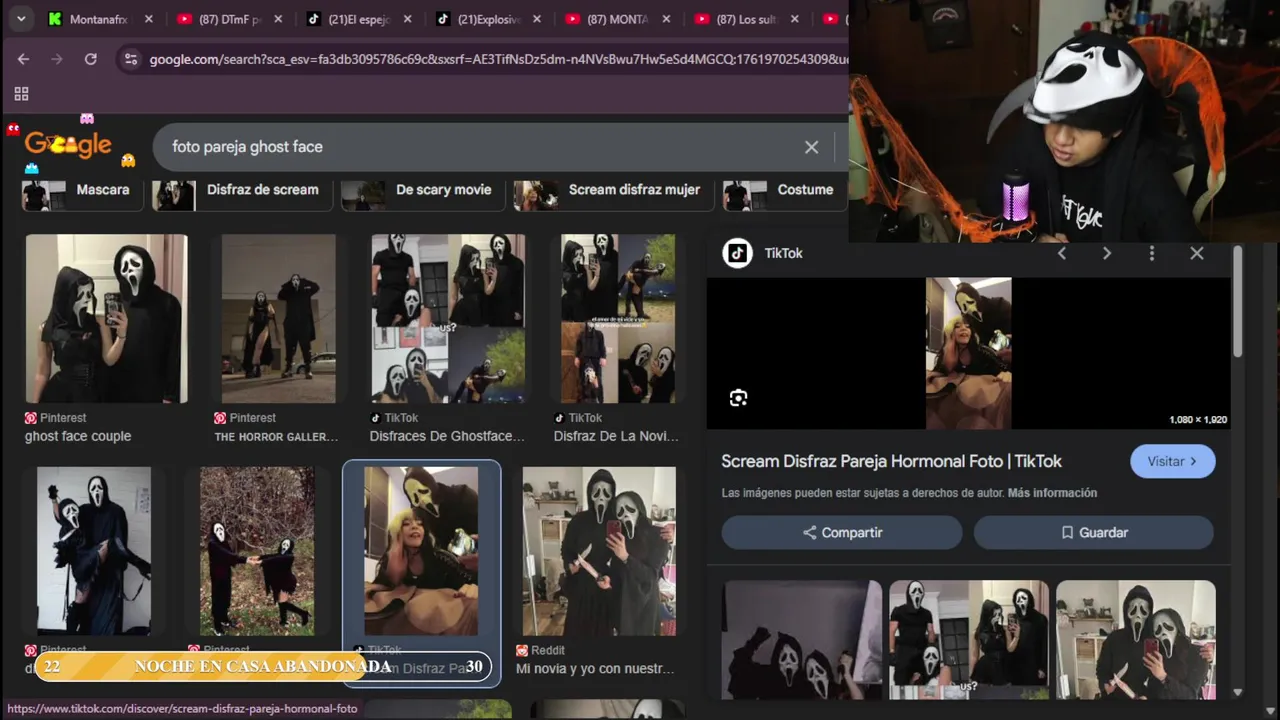
Task: Click the 'Guardar' save button
Action: (1094, 533)
